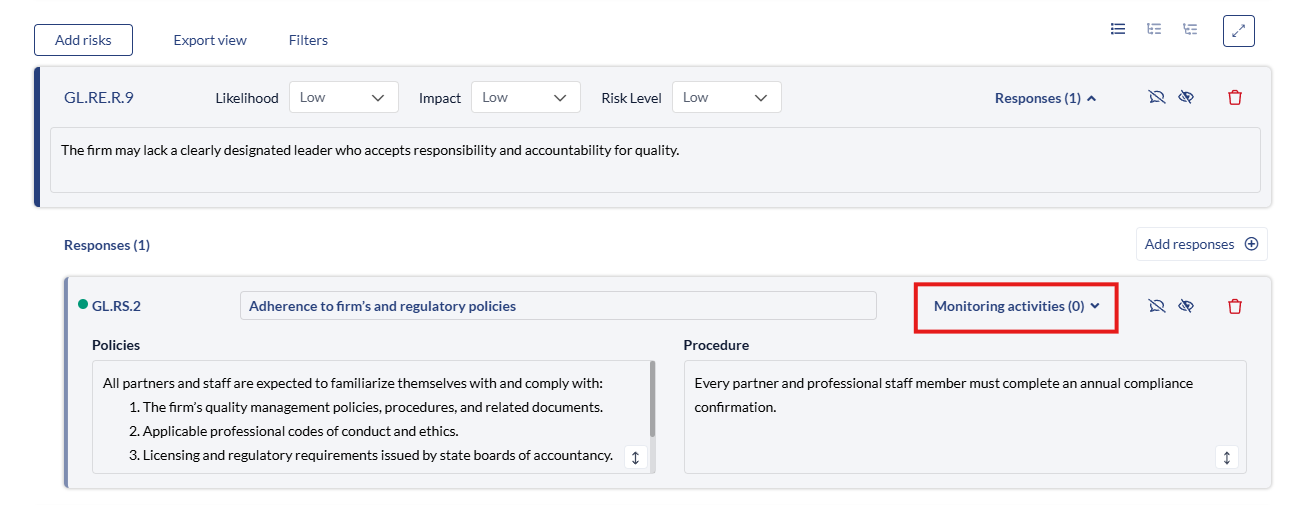1311x505 pixels.
Task: Toggle visibility eye for risk GL.RE.R.9
Action: pyautogui.click(x=1186, y=98)
